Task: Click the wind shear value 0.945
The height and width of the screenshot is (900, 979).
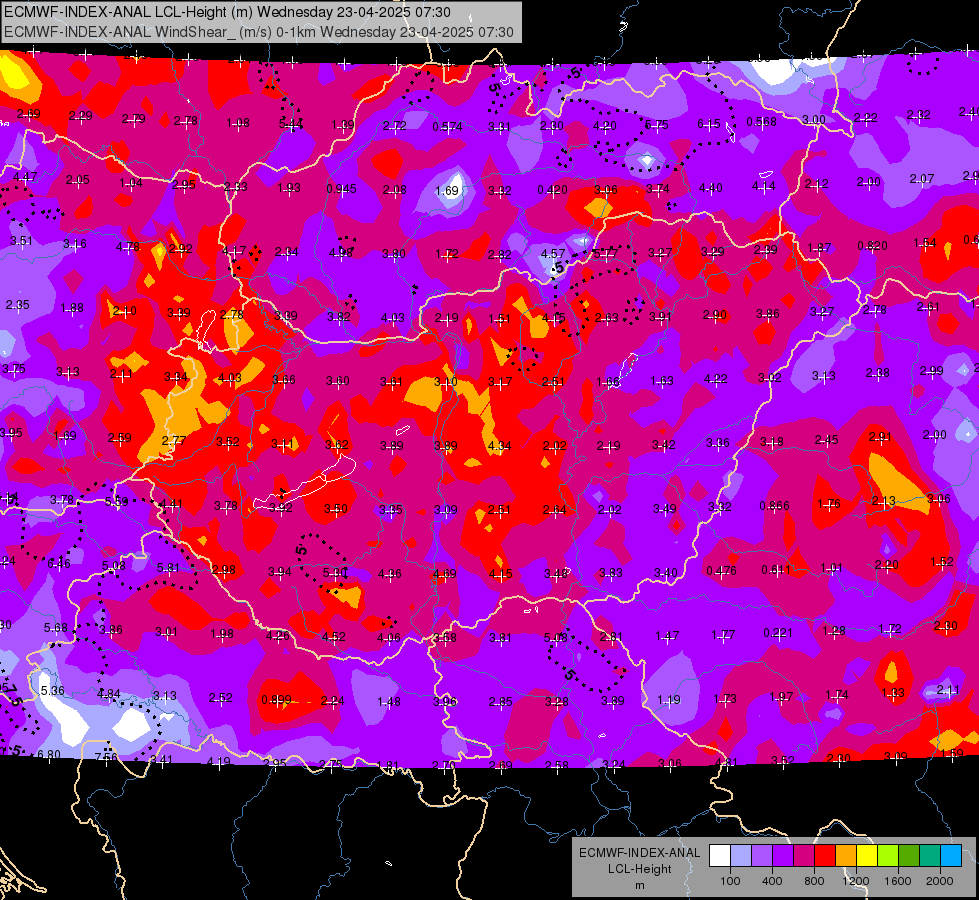Action: (342, 189)
